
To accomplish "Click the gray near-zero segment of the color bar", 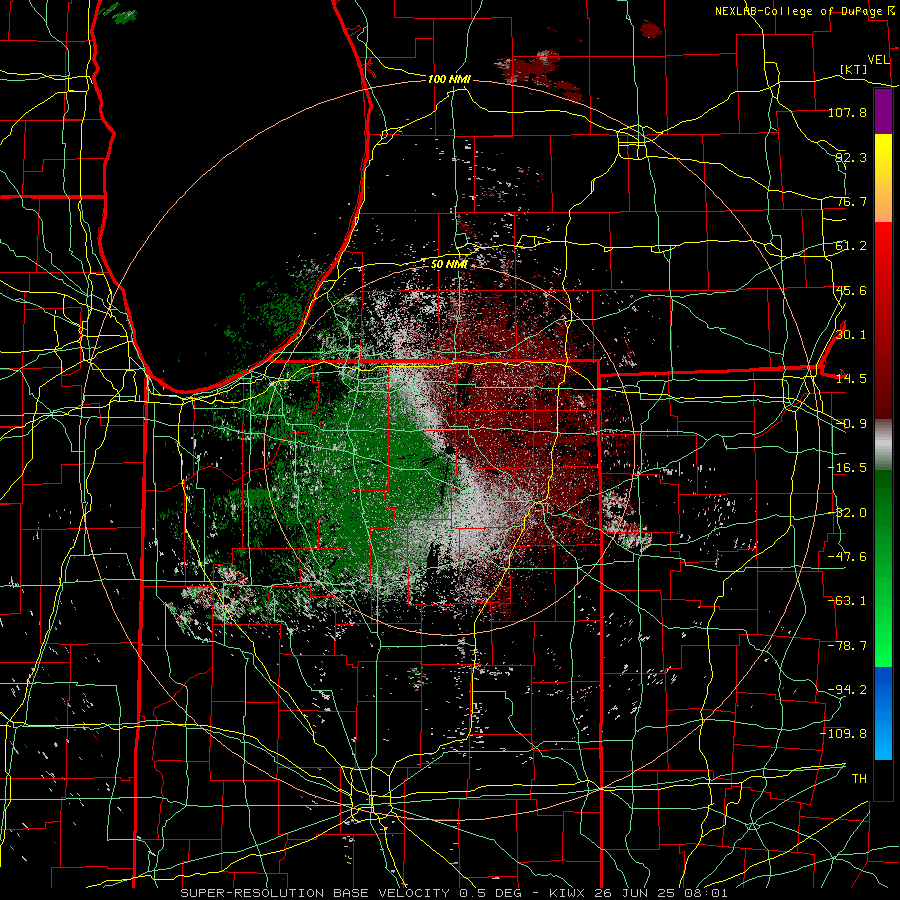I will (883, 442).
